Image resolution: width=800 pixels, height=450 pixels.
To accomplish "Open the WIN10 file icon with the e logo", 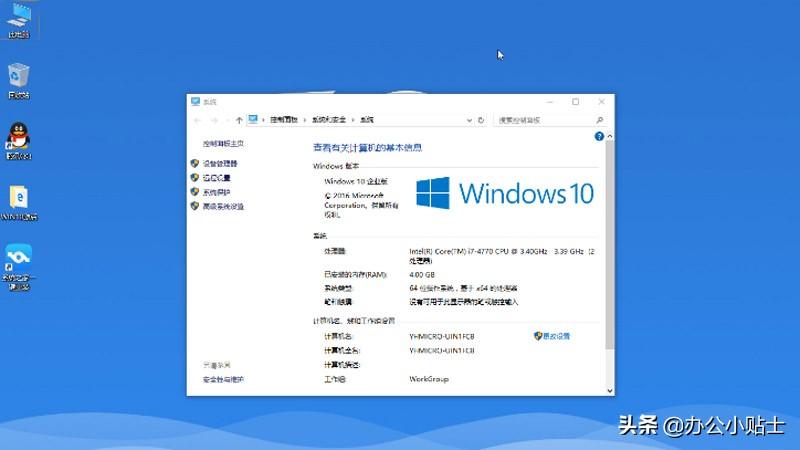I will pos(19,202).
